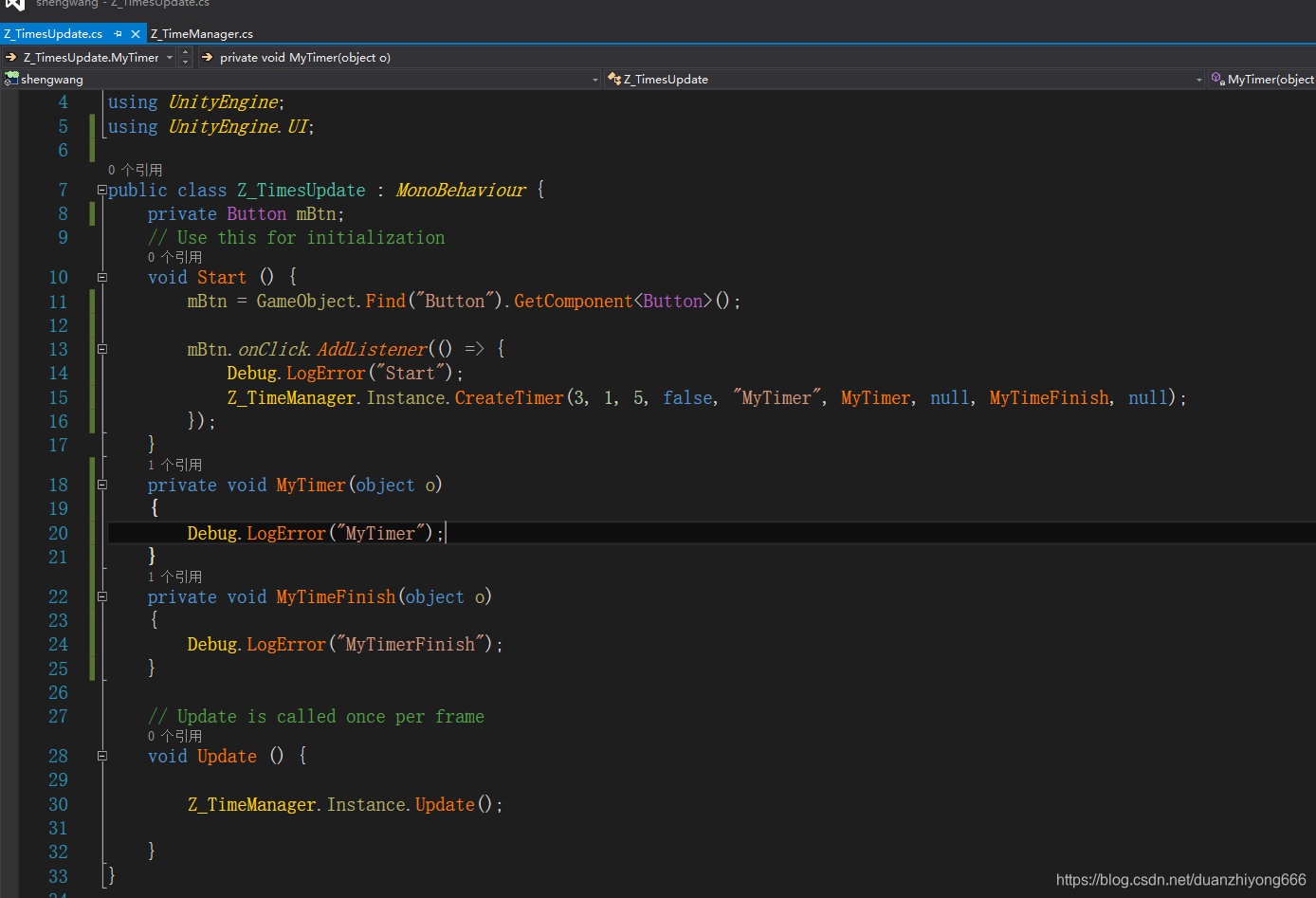Open the 1 reference link above MyTimer method
This screenshot has width=1316, height=898.
[x=174, y=465]
